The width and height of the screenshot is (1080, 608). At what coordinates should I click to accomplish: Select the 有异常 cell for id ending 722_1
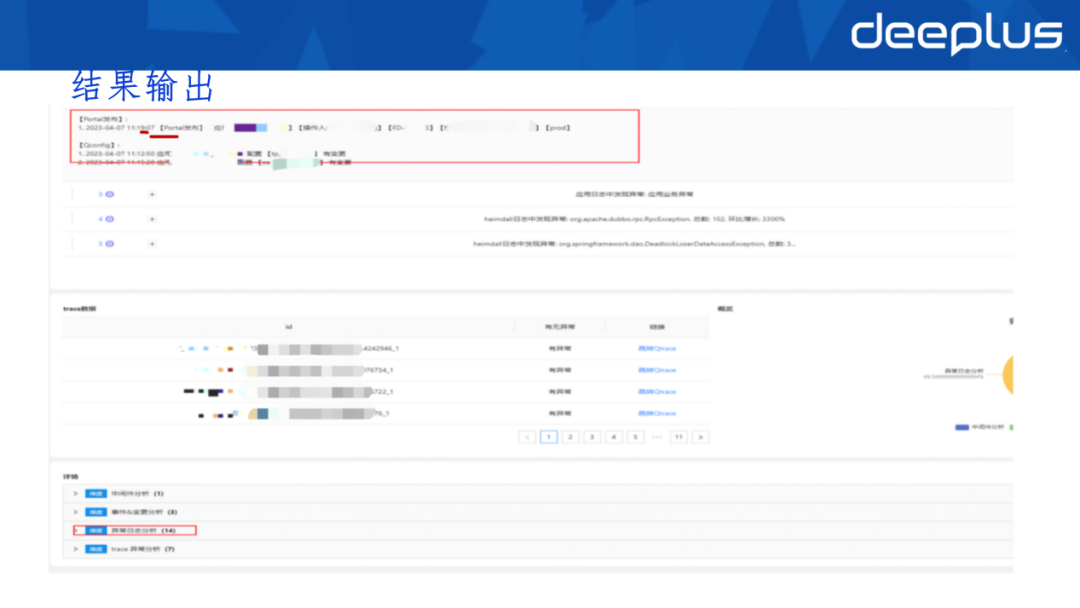(560, 392)
